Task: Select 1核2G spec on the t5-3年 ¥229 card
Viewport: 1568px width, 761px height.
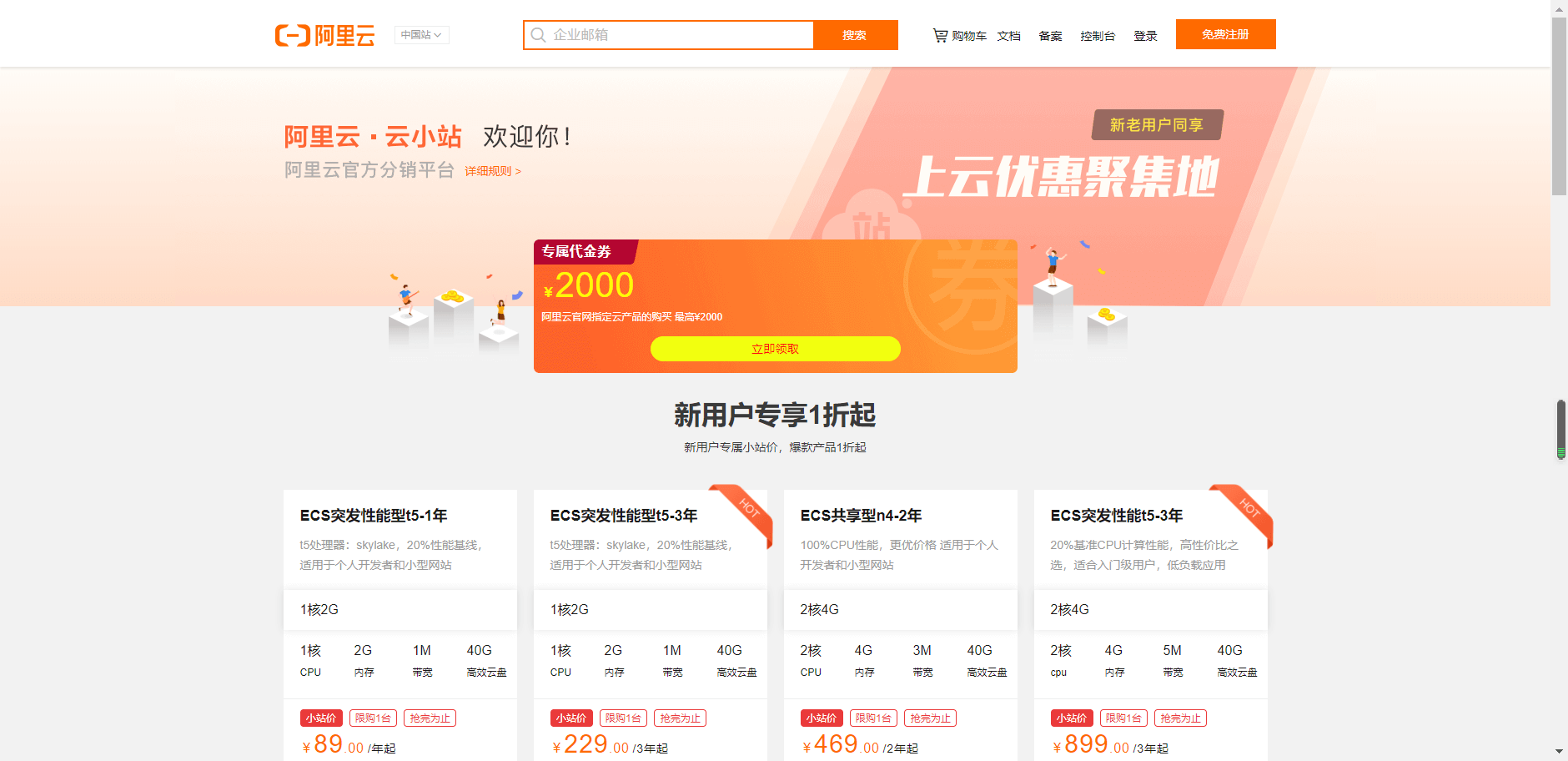Action: click(651, 610)
